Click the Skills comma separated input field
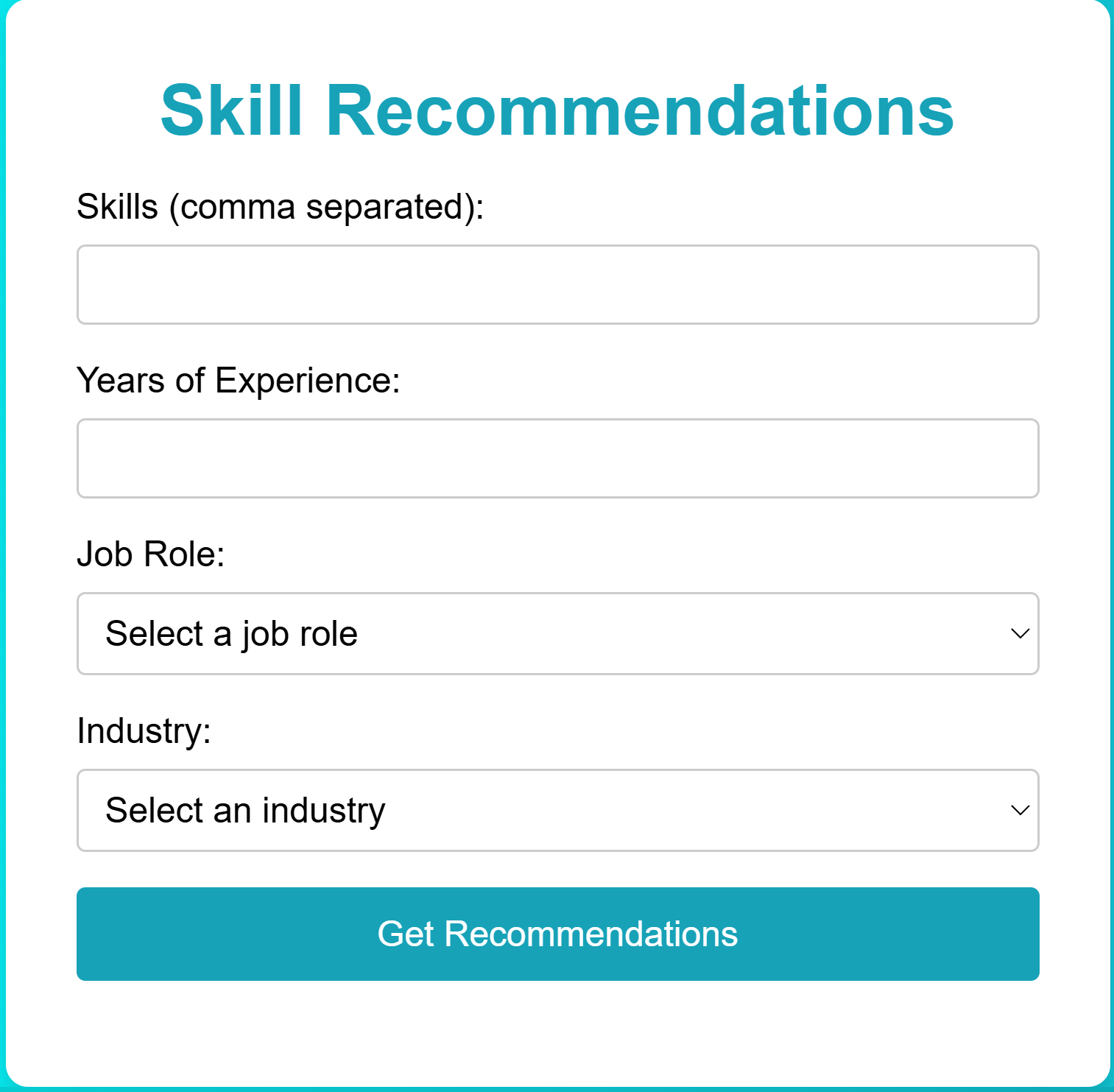The height and width of the screenshot is (1092, 1114). 557,284
